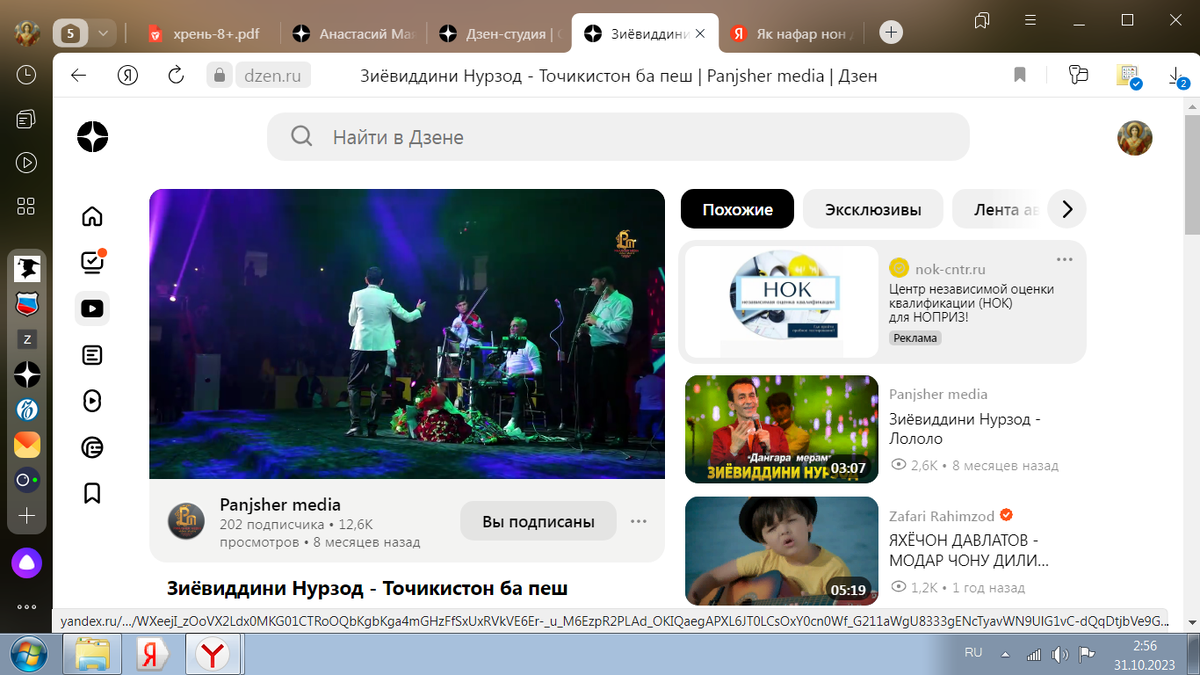Select the Похожие tab

pyautogui.click(x=737, y=209)
